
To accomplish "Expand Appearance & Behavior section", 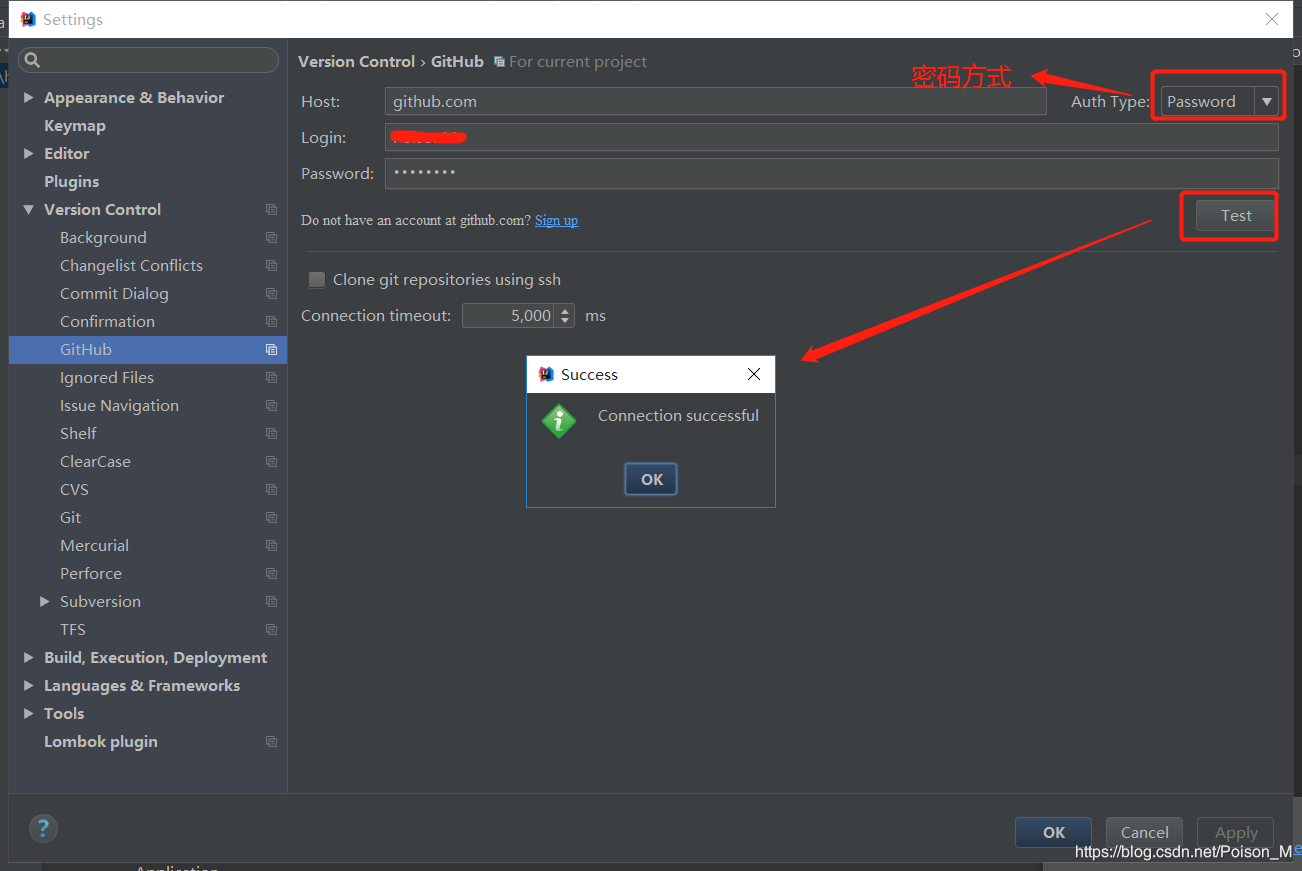I will point(29,98).
